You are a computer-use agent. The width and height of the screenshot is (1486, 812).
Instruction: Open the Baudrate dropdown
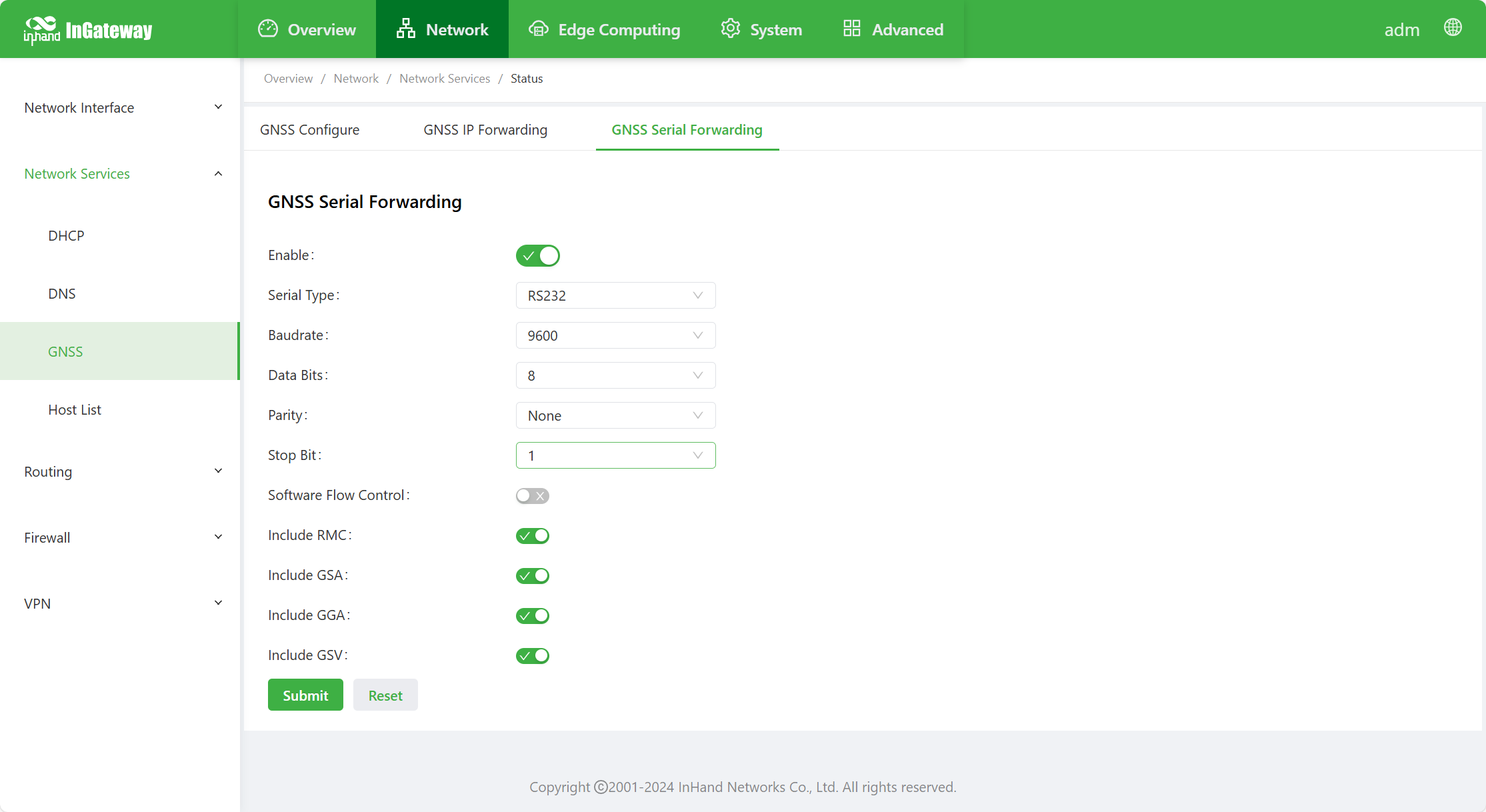coord(615,335)
